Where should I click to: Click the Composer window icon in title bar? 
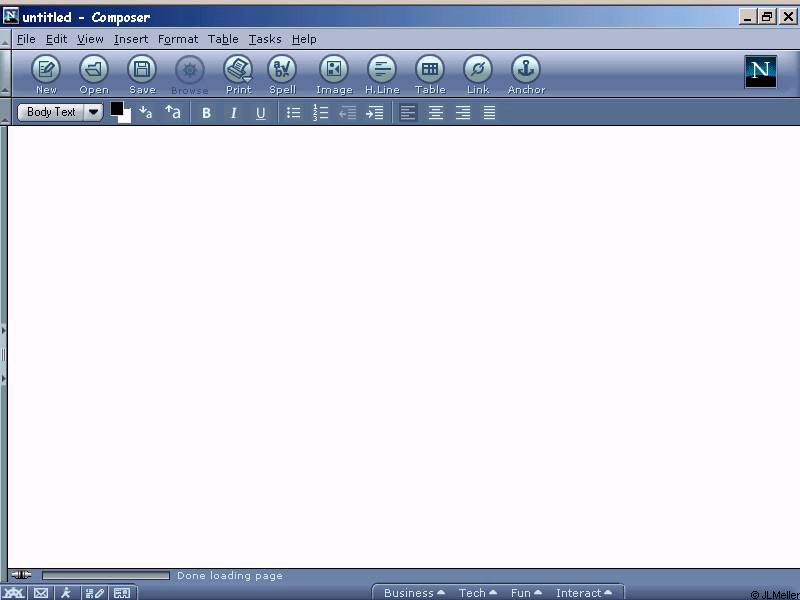11,16
